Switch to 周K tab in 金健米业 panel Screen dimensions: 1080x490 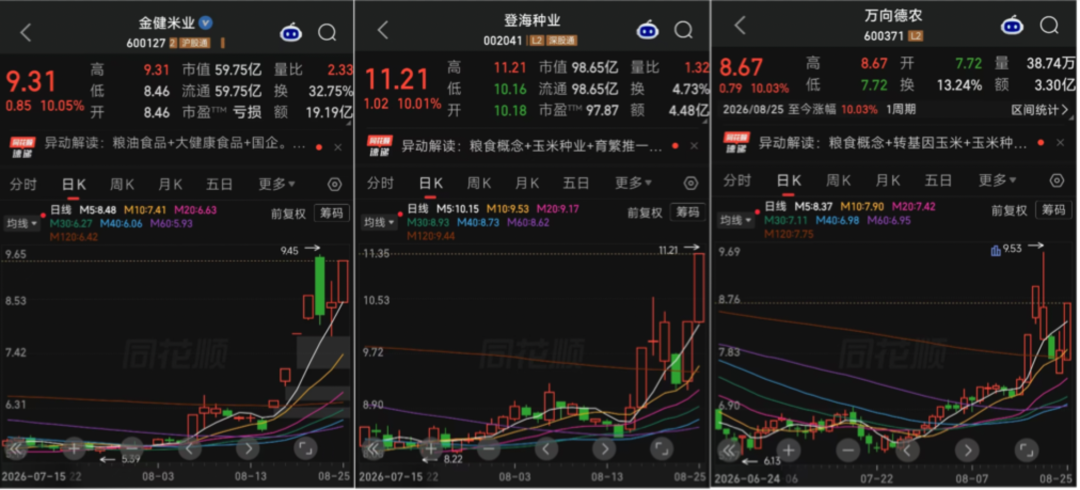point(122,184)
